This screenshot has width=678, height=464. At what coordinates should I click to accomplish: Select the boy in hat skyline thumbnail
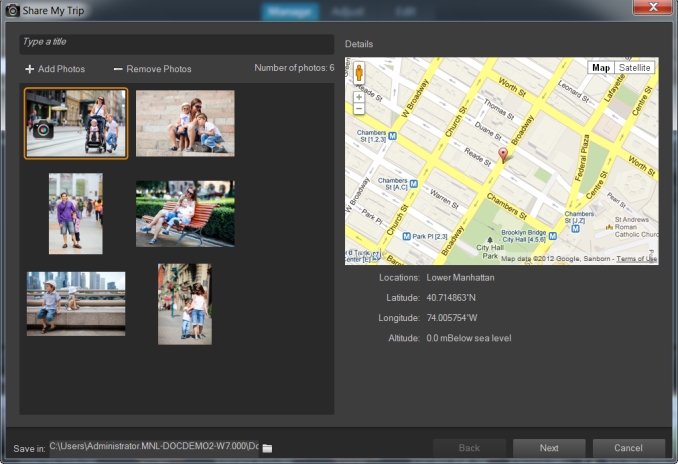point(76,303)
